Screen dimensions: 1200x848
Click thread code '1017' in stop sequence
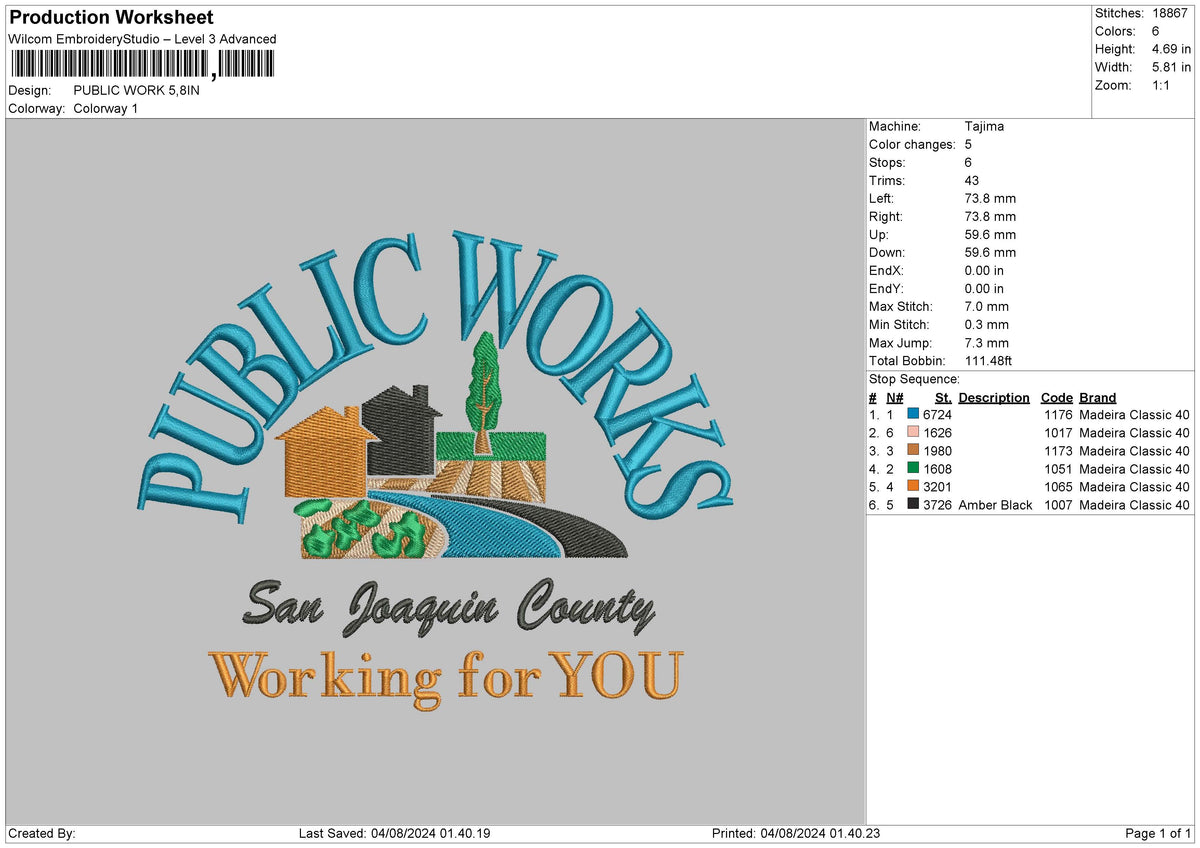tap(1058, 433)
